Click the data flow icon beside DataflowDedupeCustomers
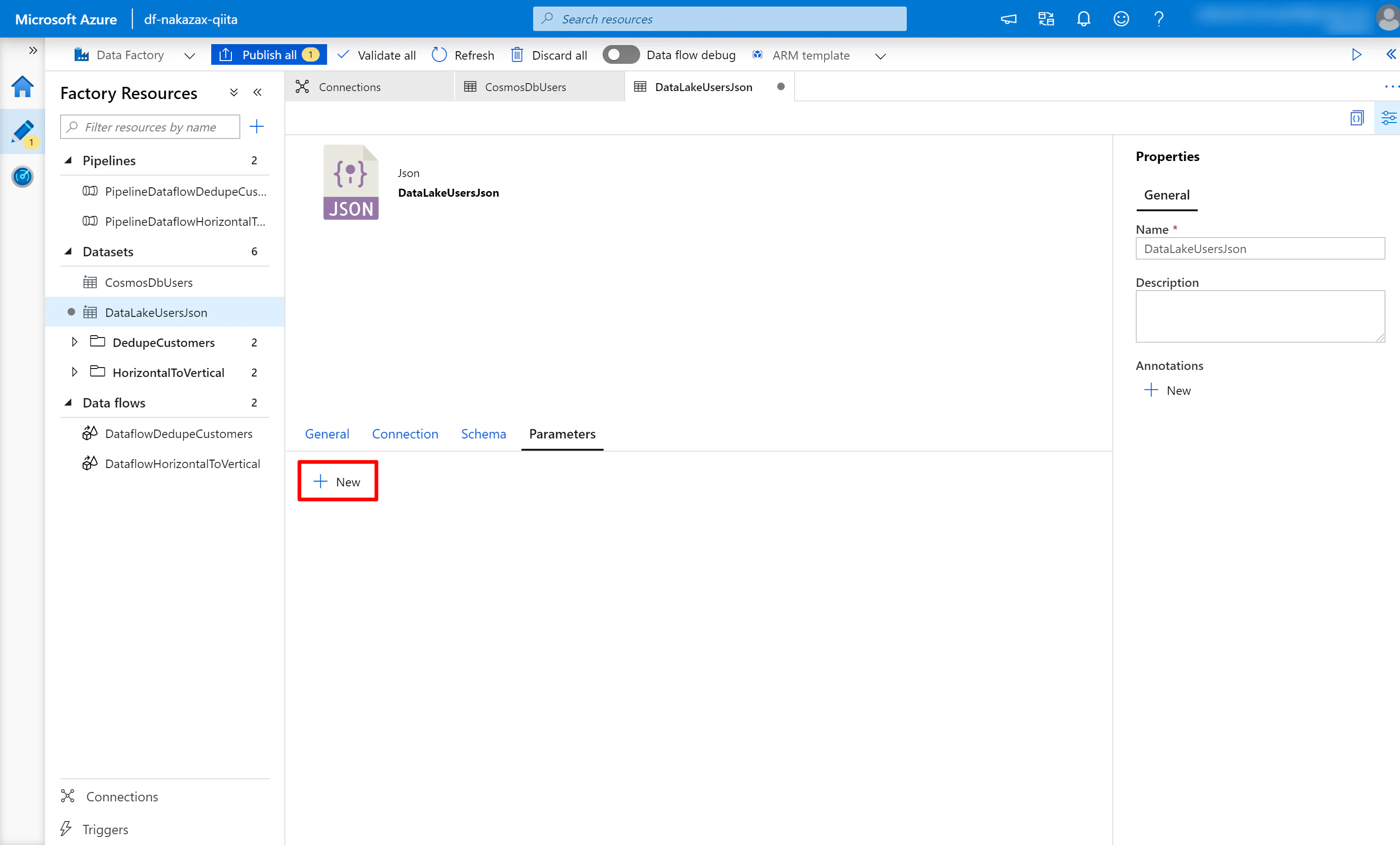1400x845 pixels. click(x=90, y=433)
